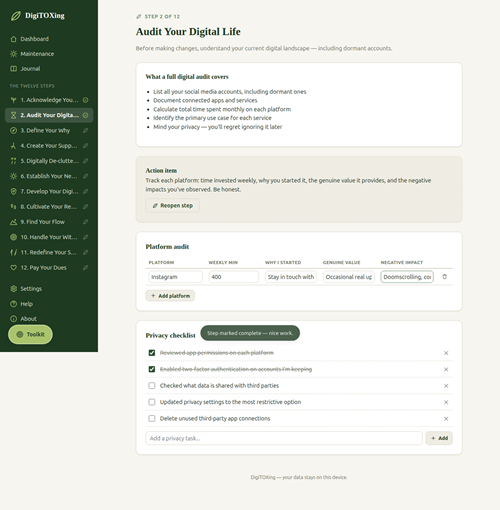
Task: Open the About info icon
Action: 13,319
